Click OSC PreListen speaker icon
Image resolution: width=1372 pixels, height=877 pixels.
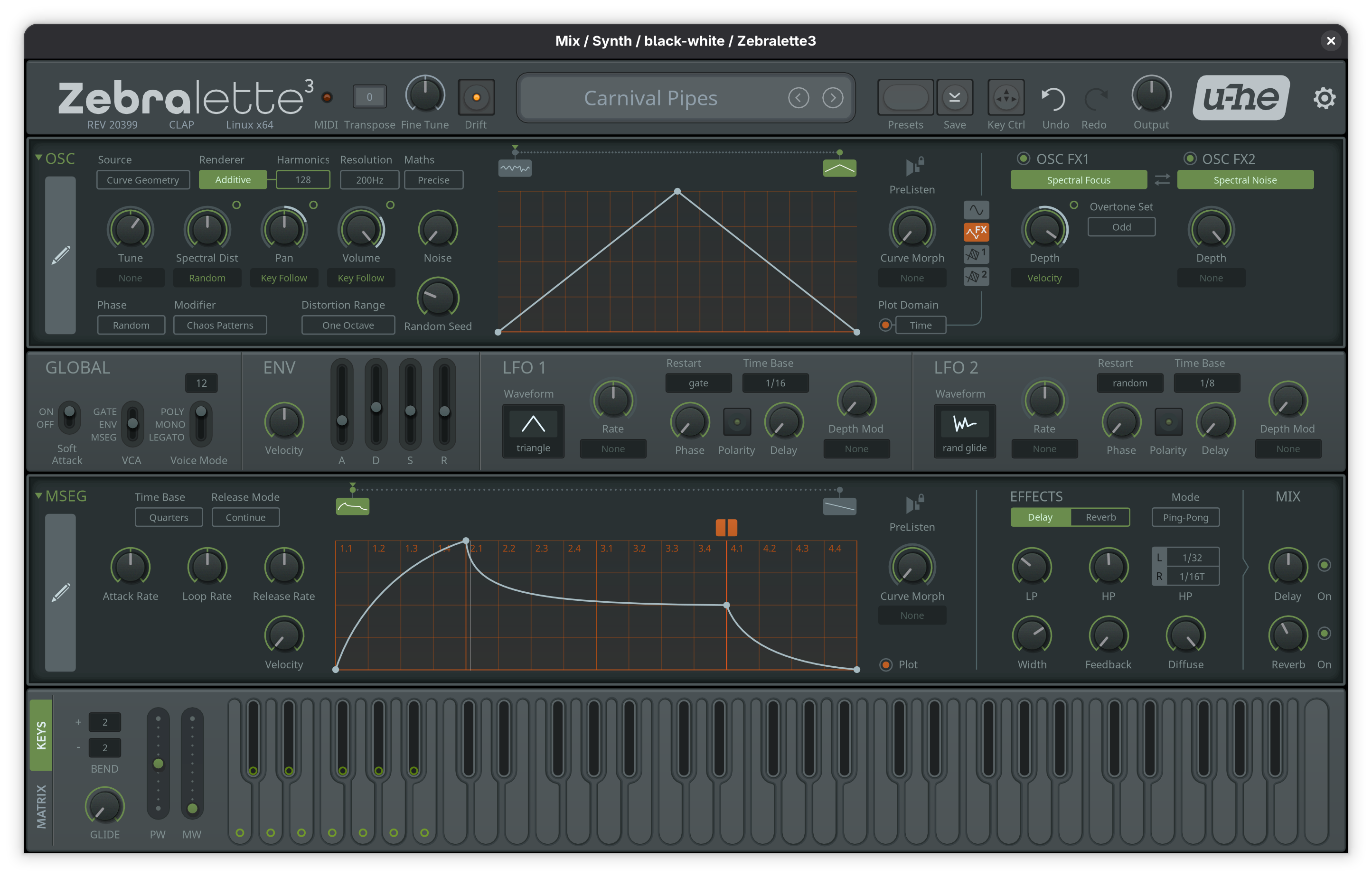pyautogui.click(x=913, y=166)
